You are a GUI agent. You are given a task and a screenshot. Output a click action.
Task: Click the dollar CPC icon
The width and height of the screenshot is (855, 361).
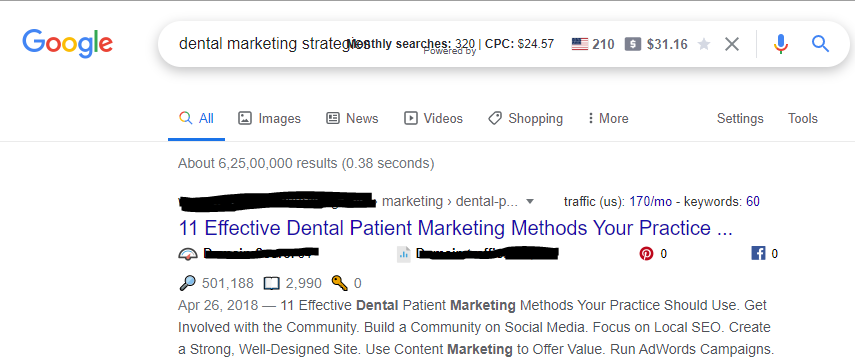(x=633, y=44)
